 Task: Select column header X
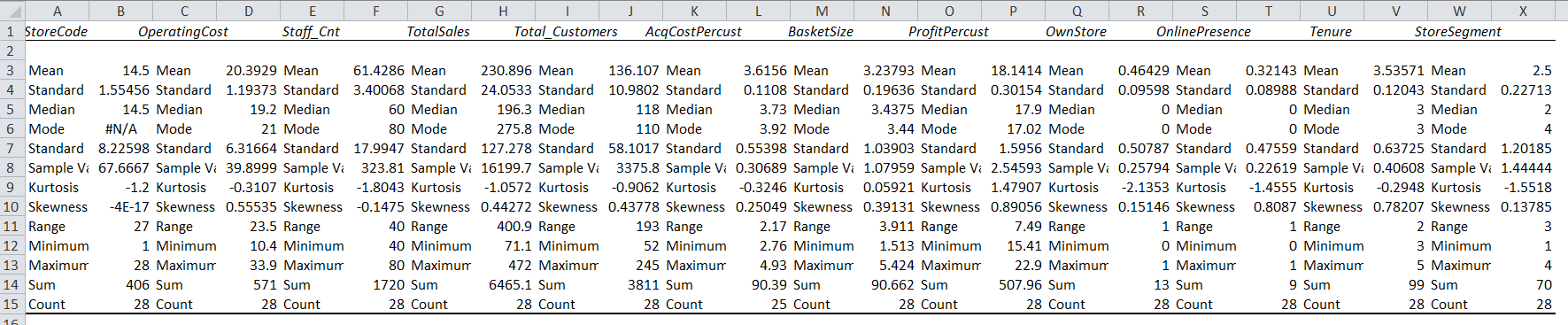point(1523,11)
